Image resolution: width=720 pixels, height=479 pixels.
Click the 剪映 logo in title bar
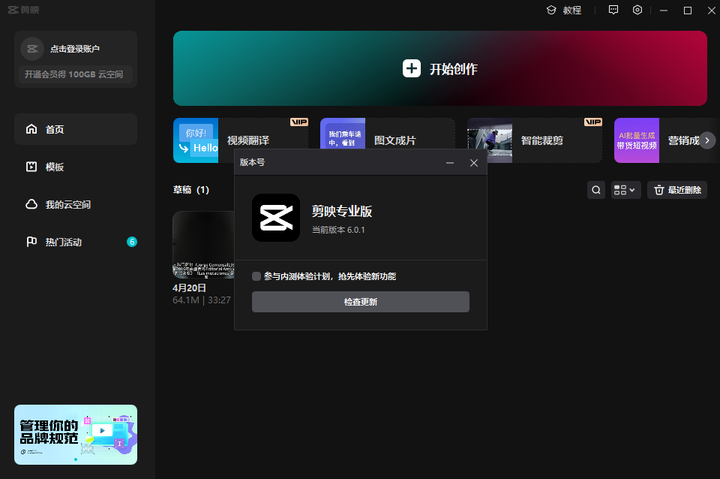coord(24,10)
